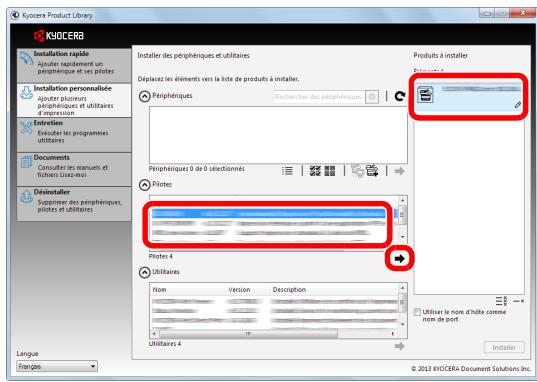This screenshot has width=537, height=382.
Task: Enable Utiliser le nom d'hôte comme nom de port
Action: (417, 312)
